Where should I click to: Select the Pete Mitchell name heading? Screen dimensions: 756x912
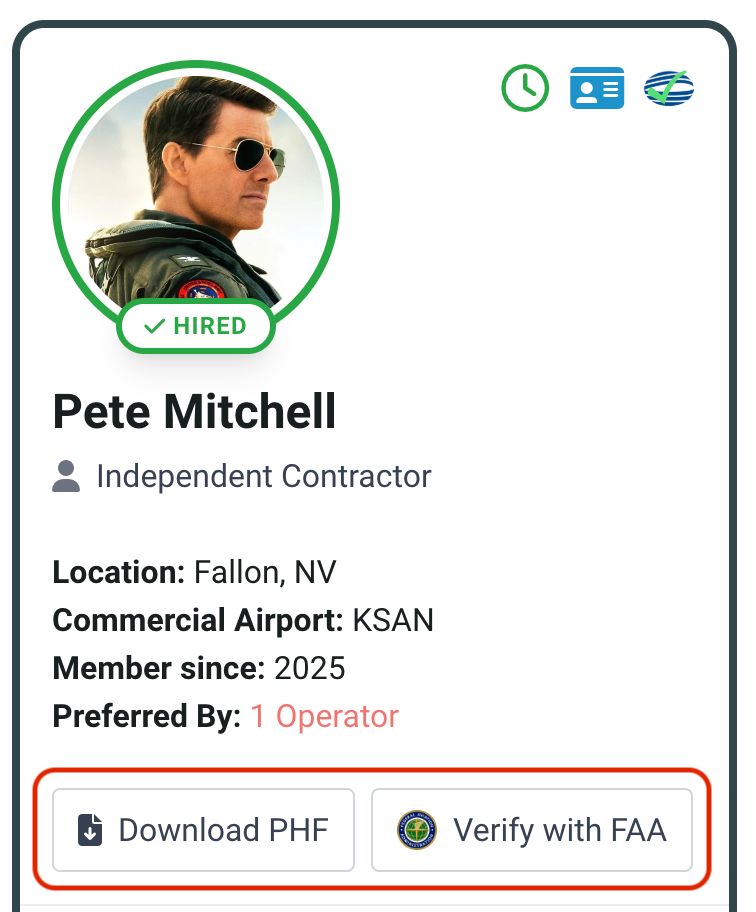[x=194, y=411]
